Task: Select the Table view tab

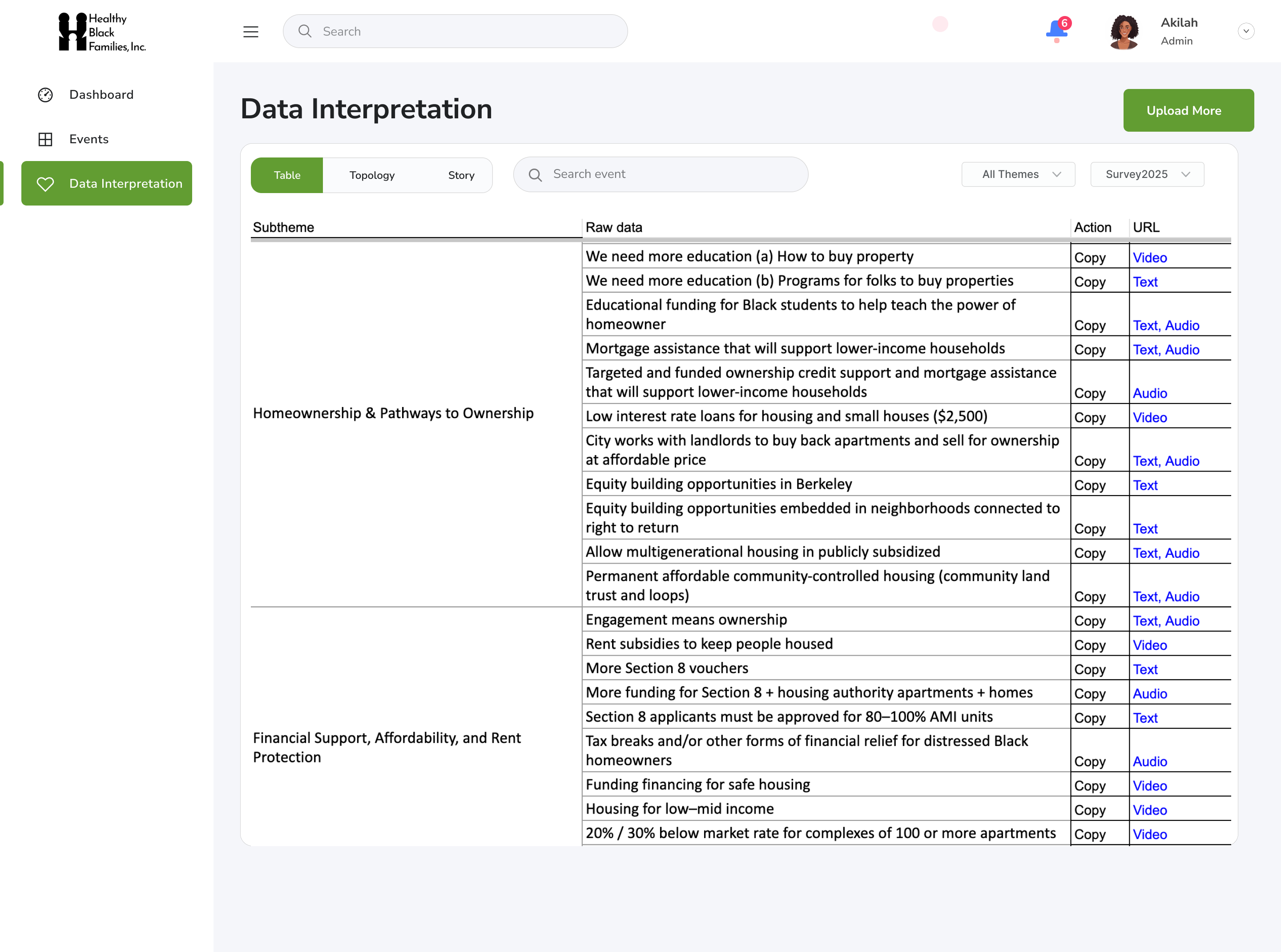Action: (287, 175)
